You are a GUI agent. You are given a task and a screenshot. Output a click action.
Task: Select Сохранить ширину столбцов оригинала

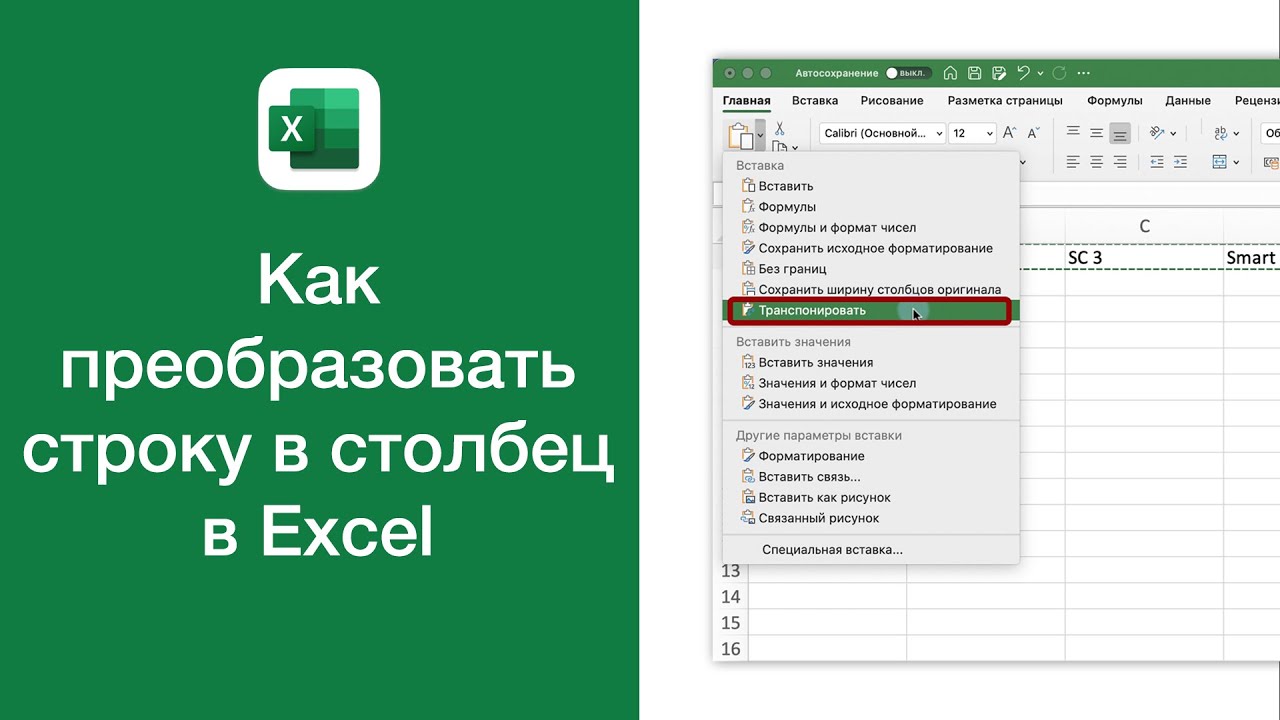[871, 290]
